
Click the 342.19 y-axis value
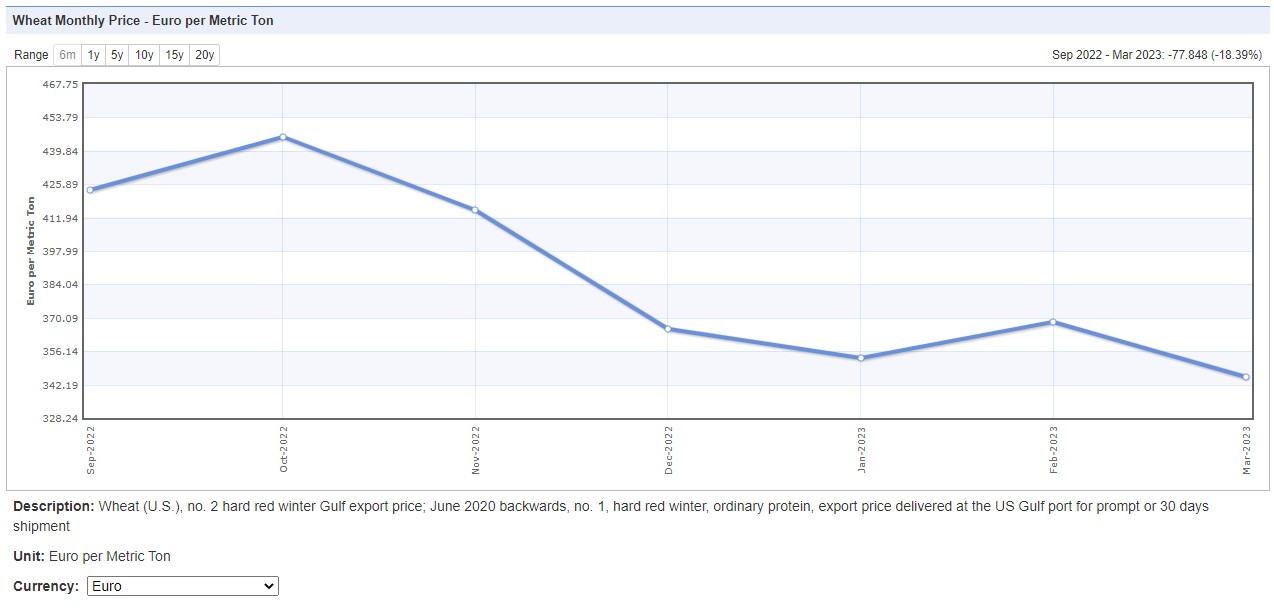point(62,386)
